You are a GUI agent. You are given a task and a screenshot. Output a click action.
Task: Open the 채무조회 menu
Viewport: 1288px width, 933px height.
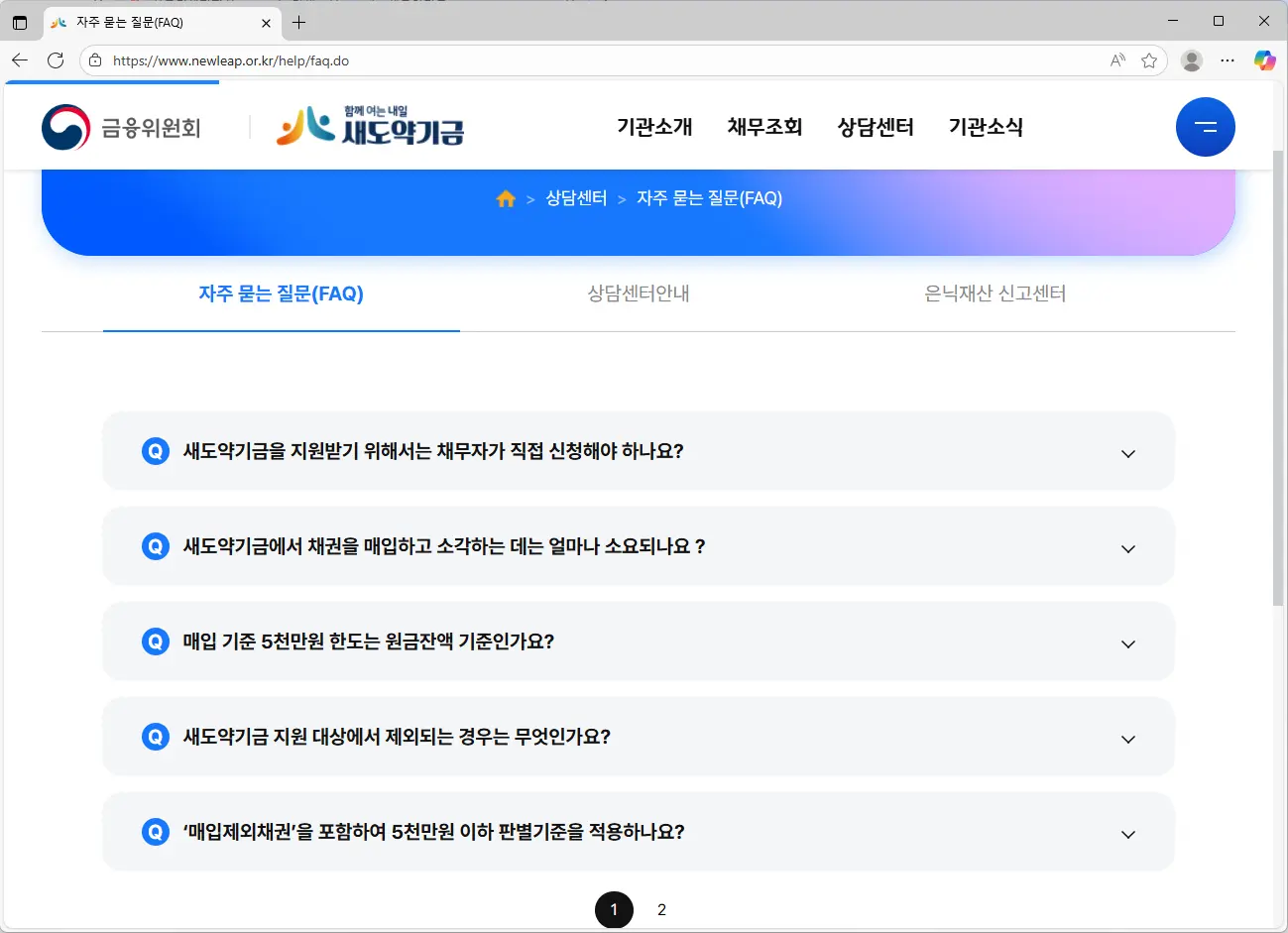tap(764, 127)
